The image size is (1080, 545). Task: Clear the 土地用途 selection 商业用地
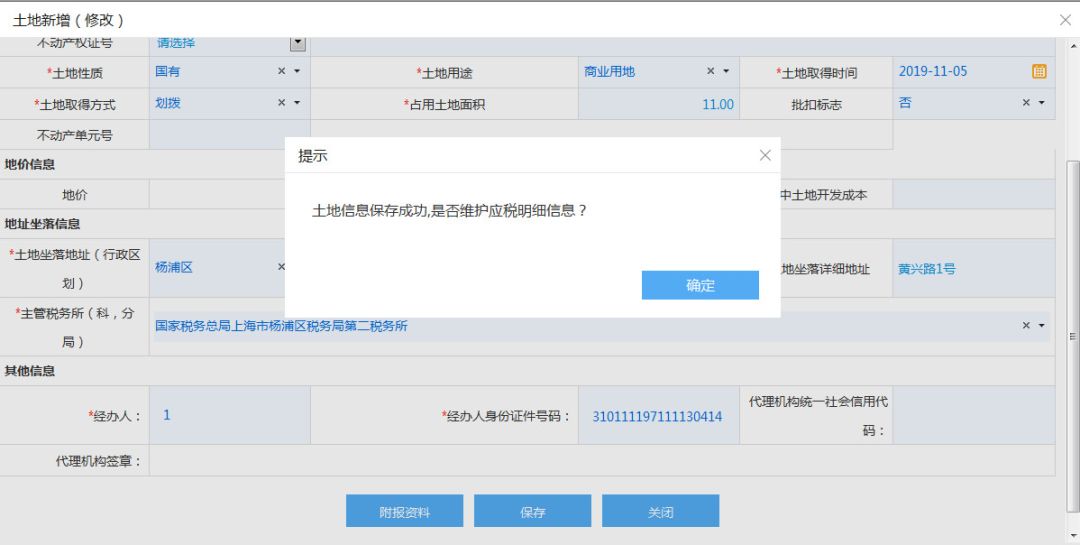click(711, 72)
